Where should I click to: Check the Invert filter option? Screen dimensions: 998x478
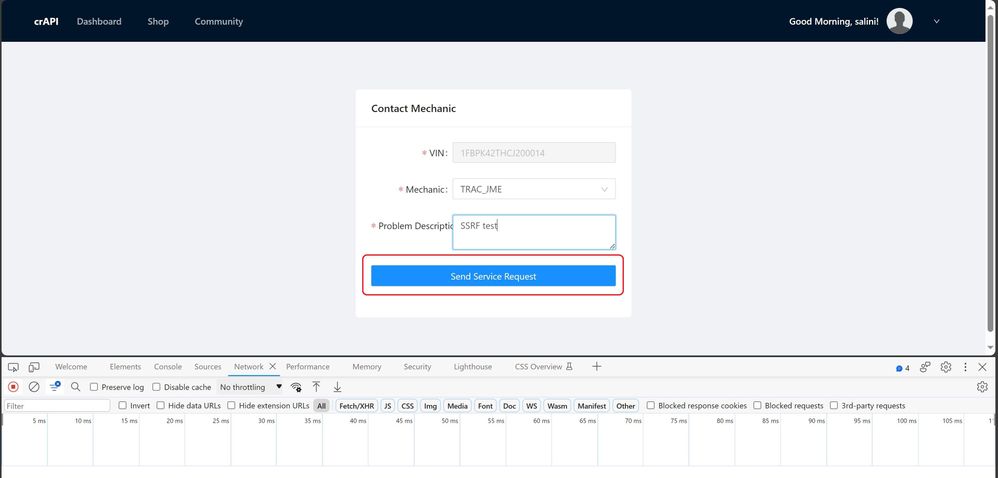pyautogui.click(x=123, y=405)
